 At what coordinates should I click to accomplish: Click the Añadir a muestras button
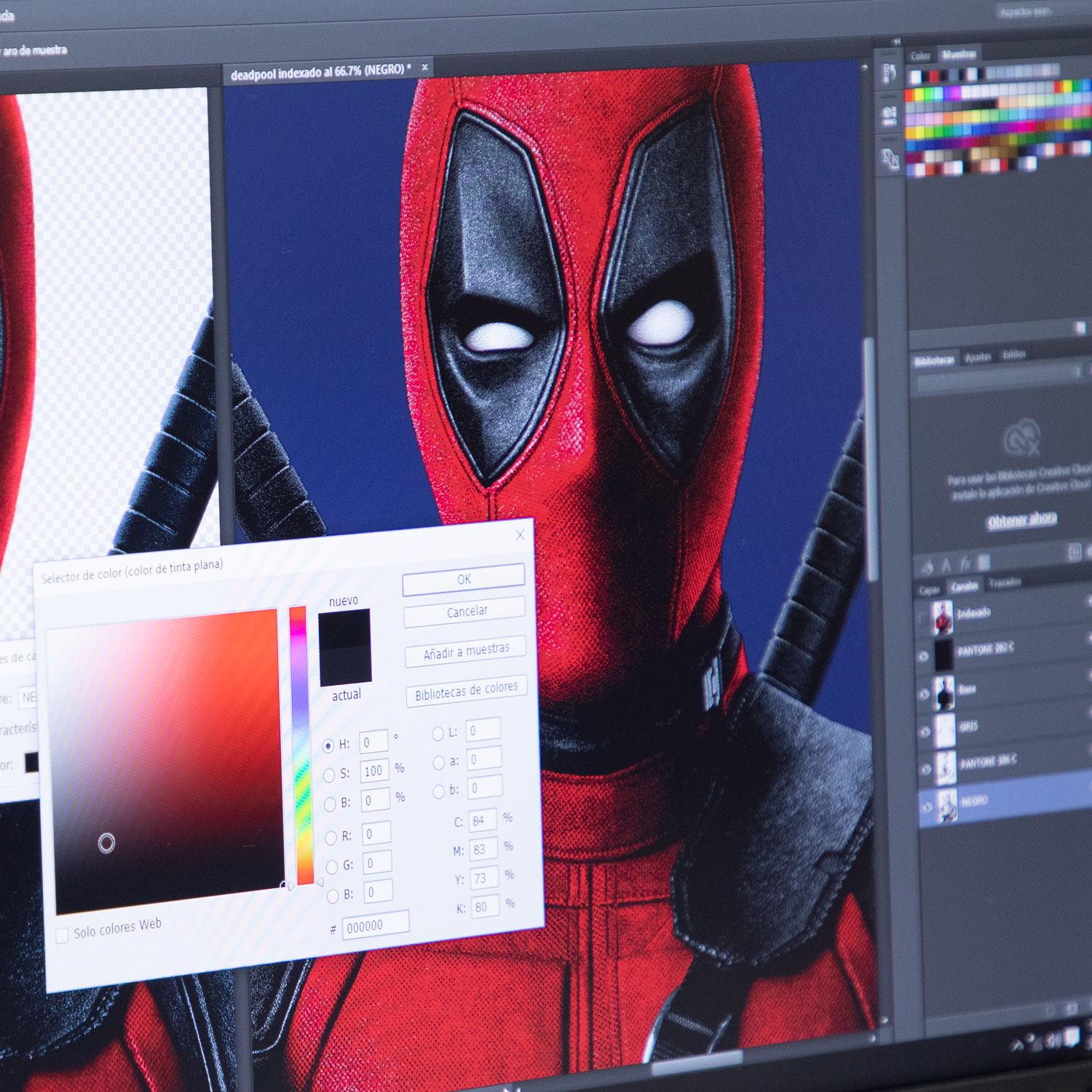point(466,652)
